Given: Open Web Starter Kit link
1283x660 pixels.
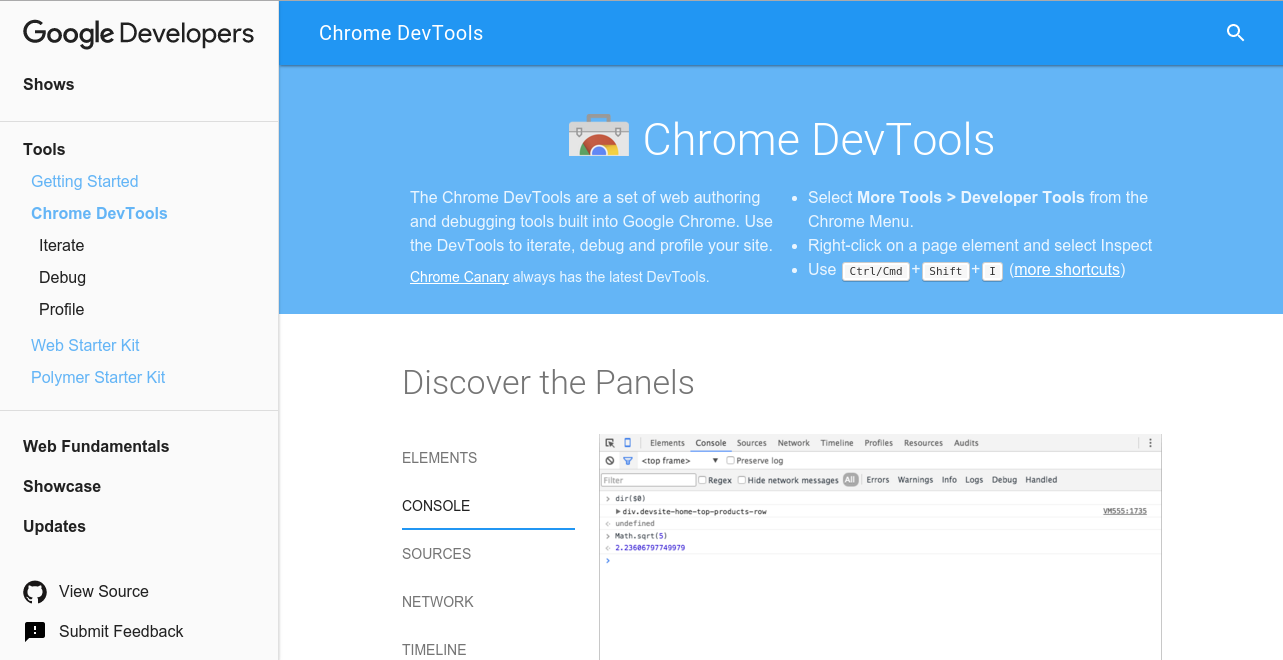Looking at the screenshot, I should click(x=85, y=346).
